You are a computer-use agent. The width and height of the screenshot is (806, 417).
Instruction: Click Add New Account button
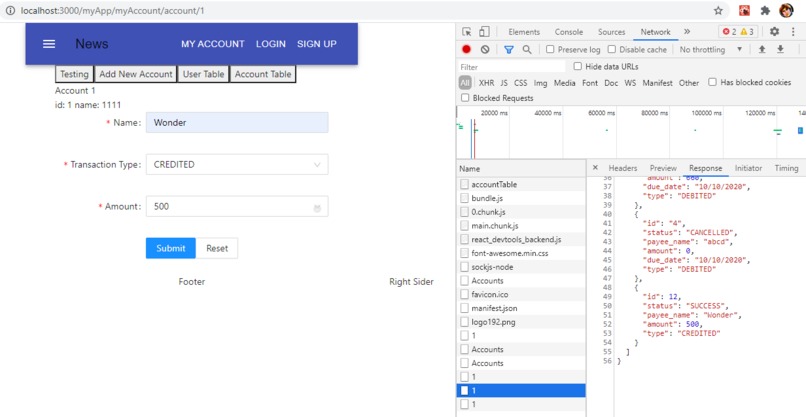(136, 74)
